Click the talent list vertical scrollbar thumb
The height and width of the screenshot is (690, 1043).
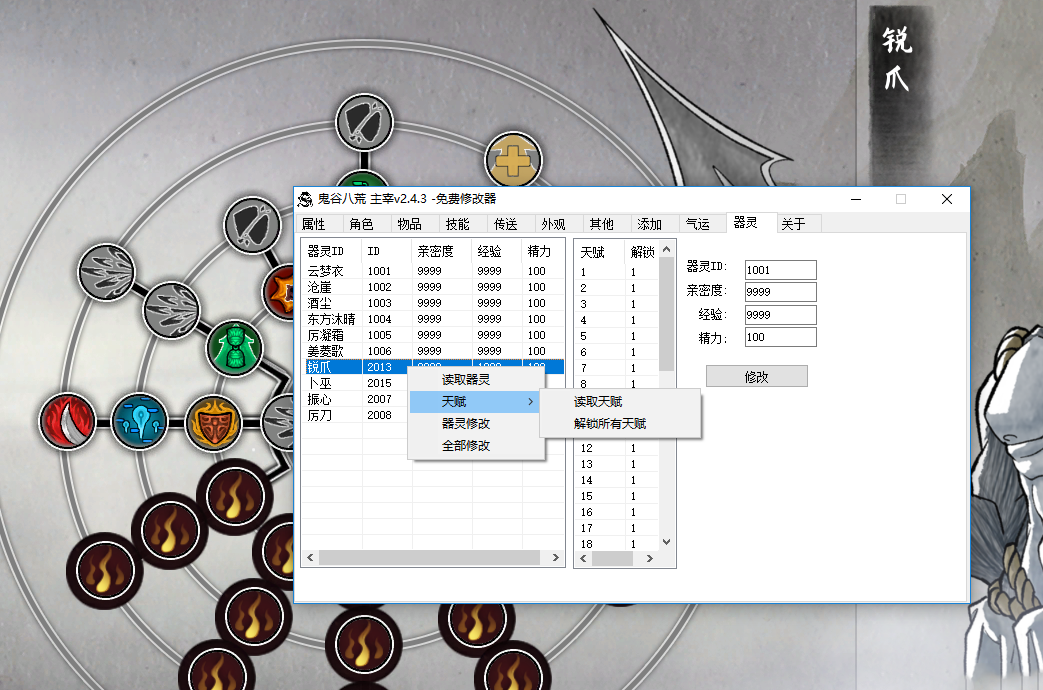click(x=667, y=314)
